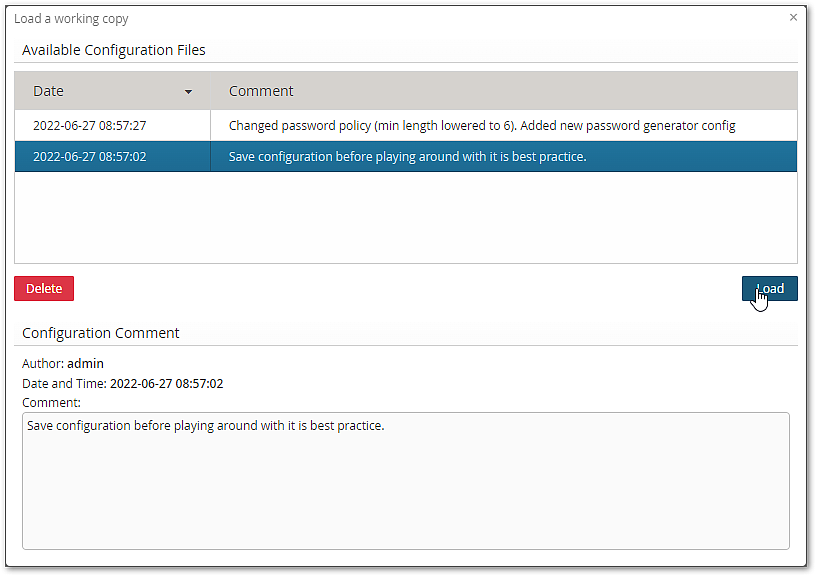Close the Load a working copy dialog

[x=793, y=17]
